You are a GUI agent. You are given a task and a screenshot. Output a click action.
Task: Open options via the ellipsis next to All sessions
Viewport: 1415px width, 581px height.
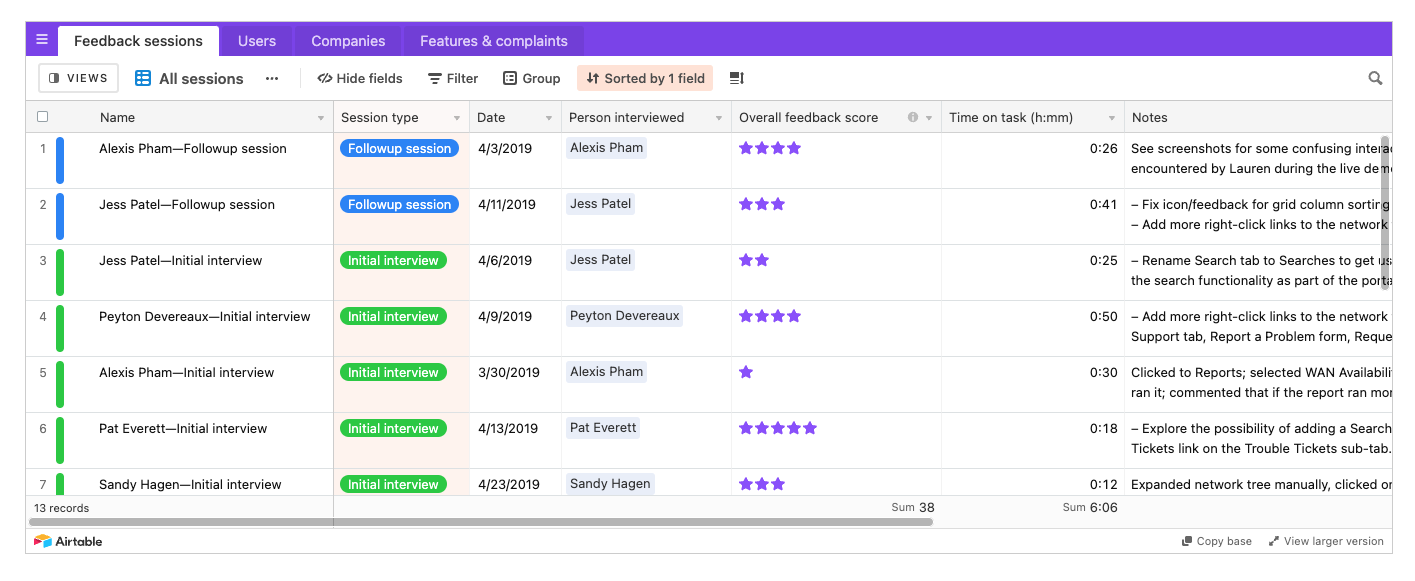click(x=271, y=78)
